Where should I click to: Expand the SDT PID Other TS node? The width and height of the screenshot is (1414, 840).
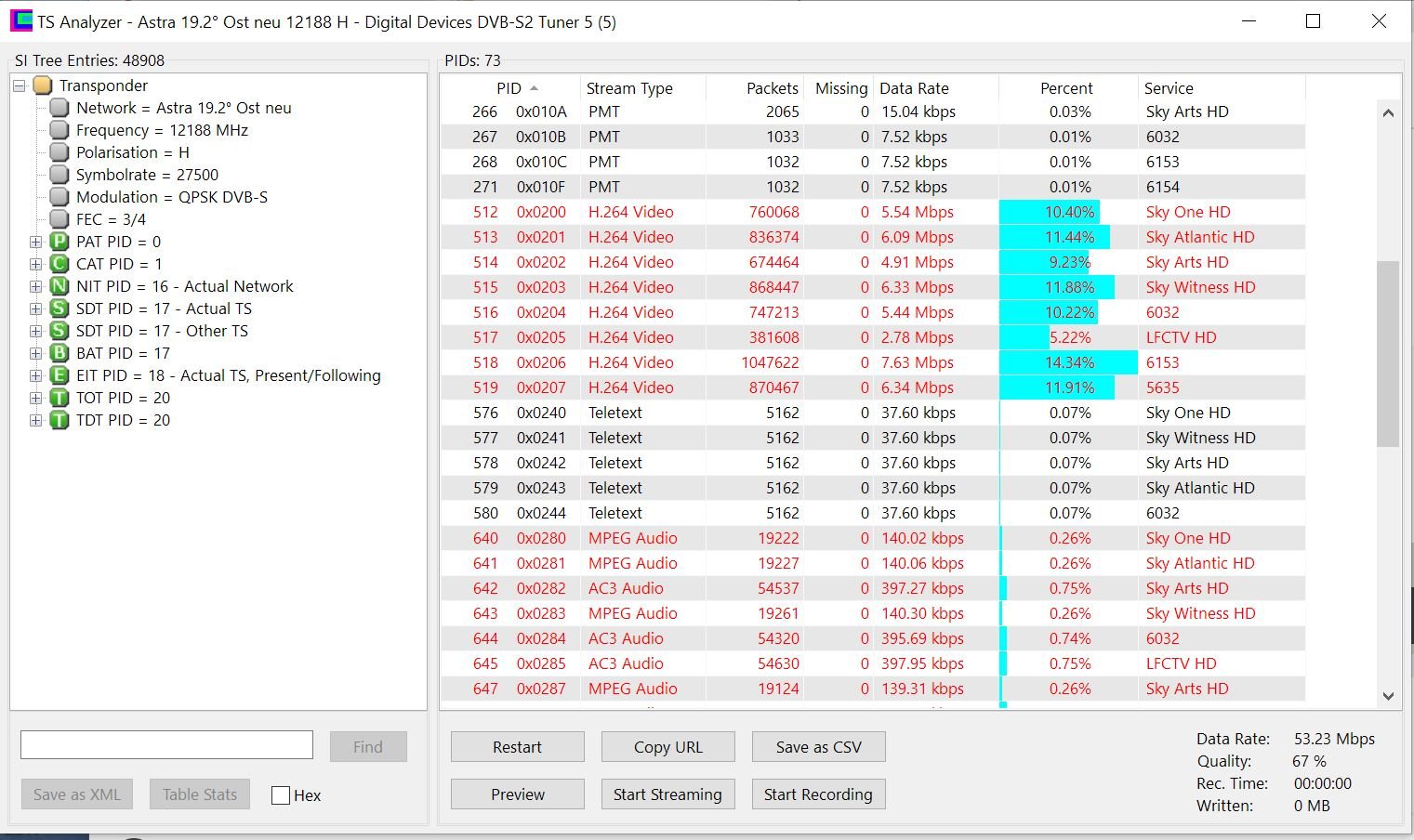[x=36, y=331]
